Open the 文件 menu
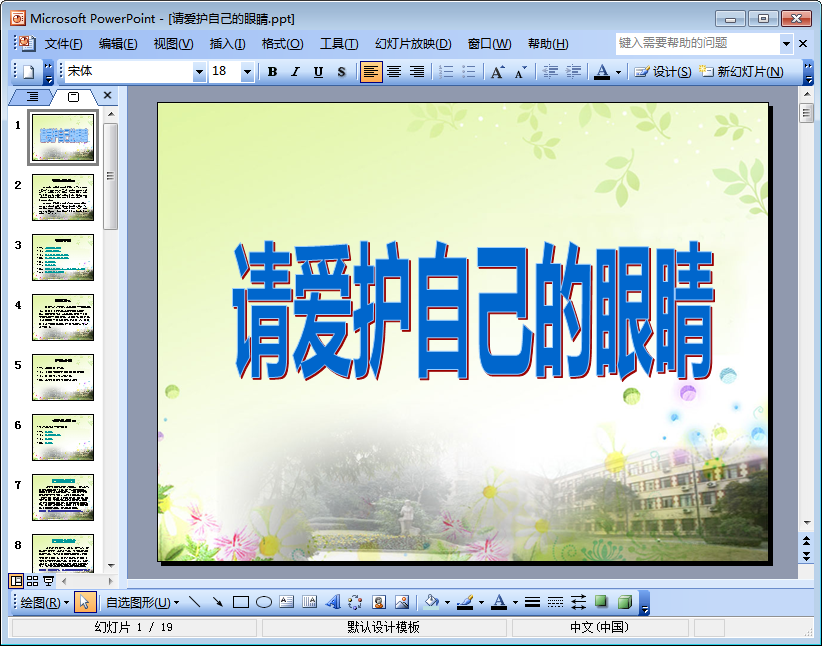Screen dimensions: 822x646 tap(63, 44)
